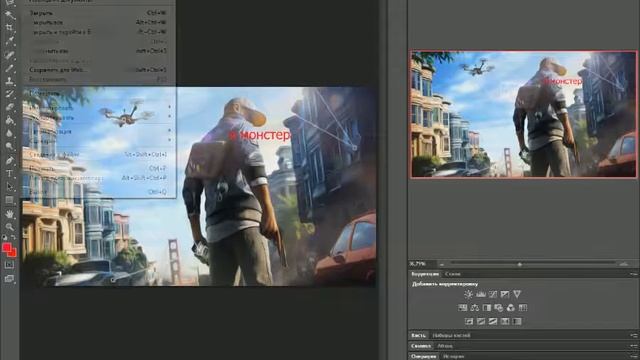
Task: Add a Vibrance adjustment
Action: [517, 294]
